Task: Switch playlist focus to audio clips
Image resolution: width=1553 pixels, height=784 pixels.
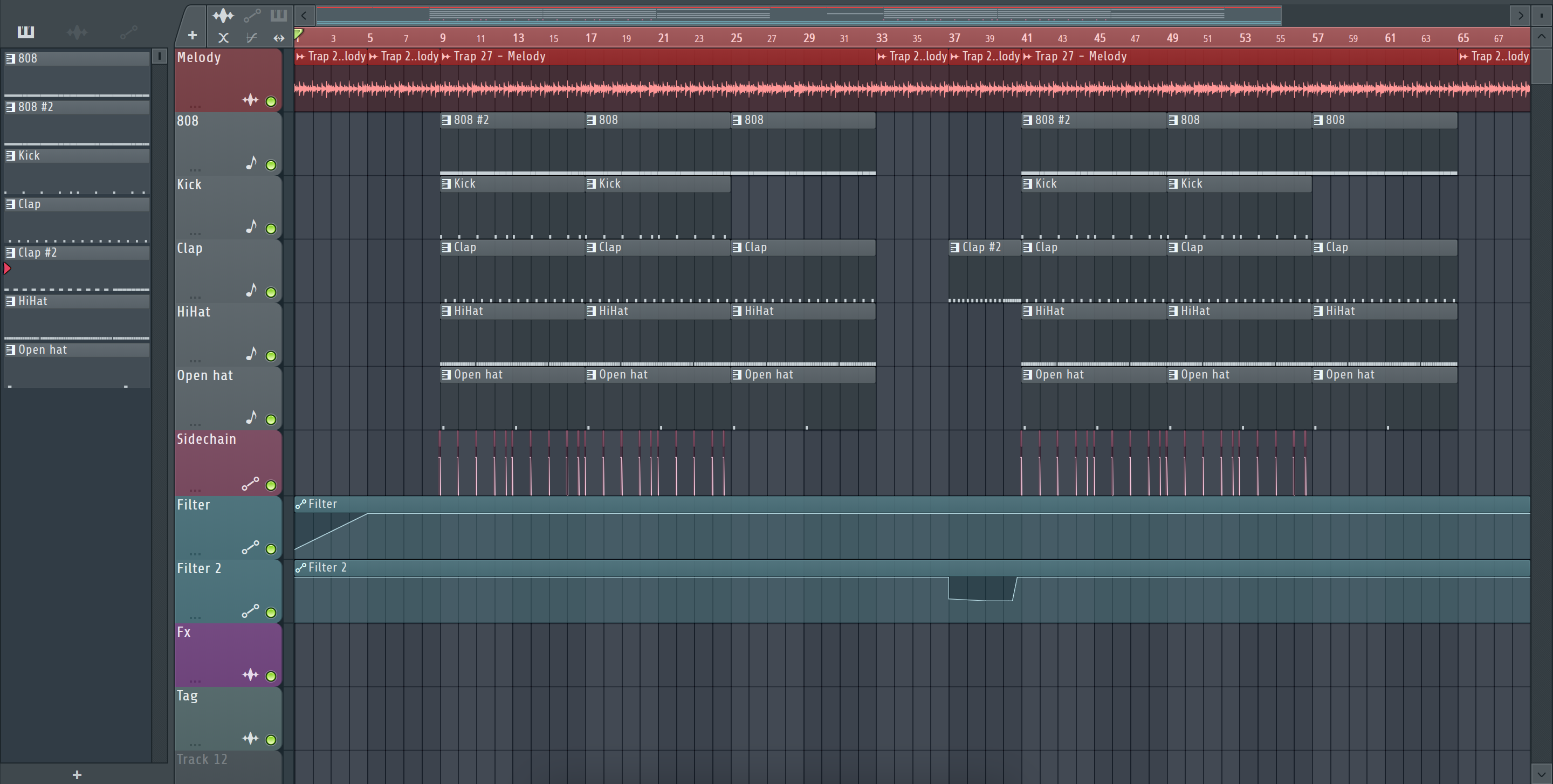Action: [223, 15]
